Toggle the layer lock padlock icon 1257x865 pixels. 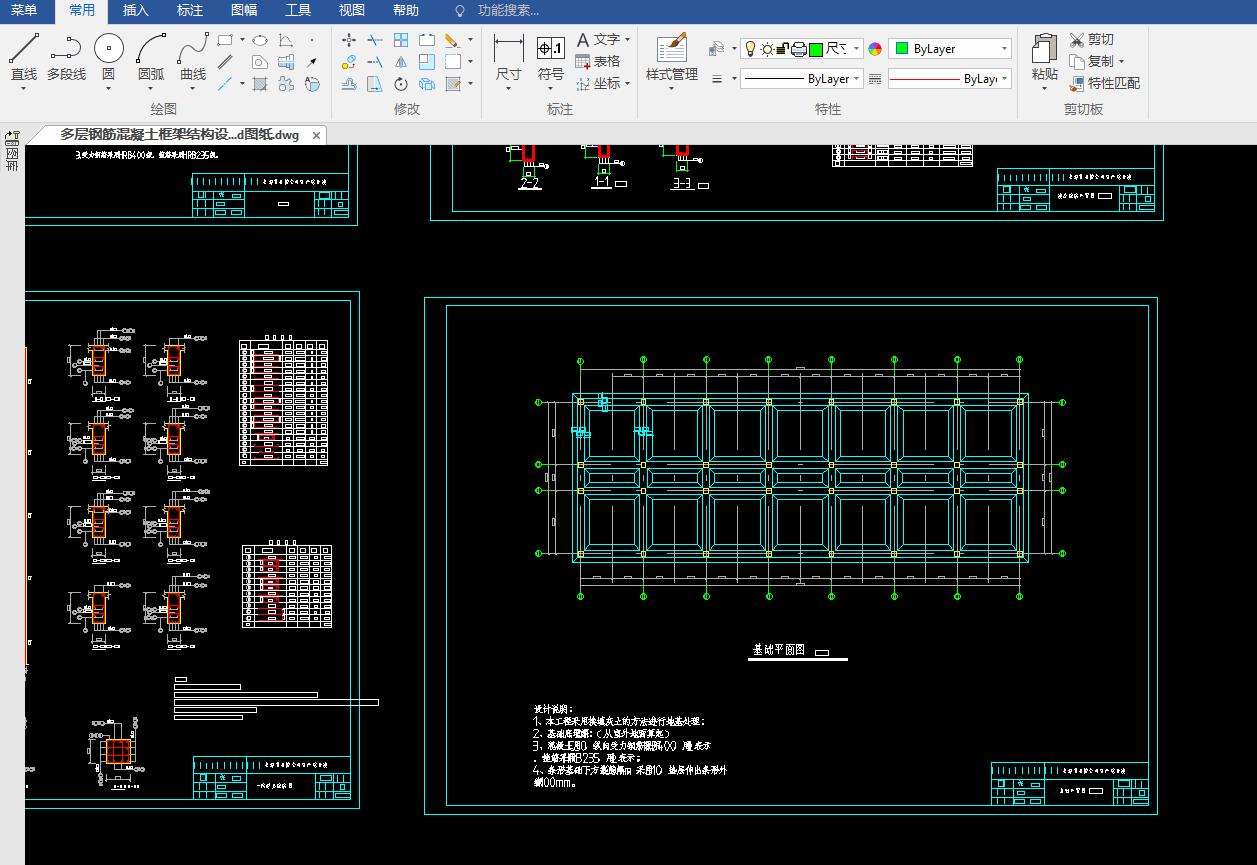tap(783, 49)
